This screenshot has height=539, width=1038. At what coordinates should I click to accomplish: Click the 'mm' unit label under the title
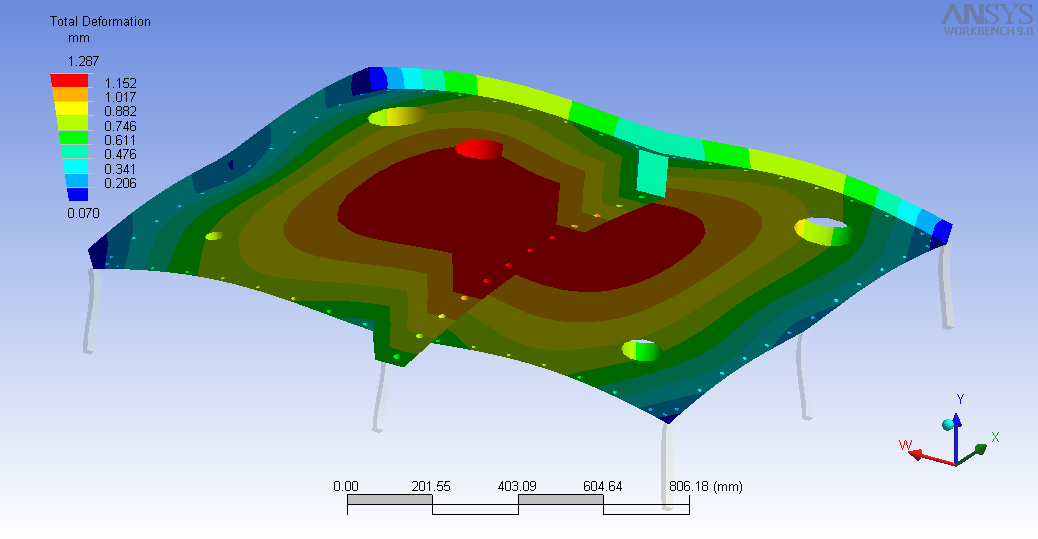[78, 38]
